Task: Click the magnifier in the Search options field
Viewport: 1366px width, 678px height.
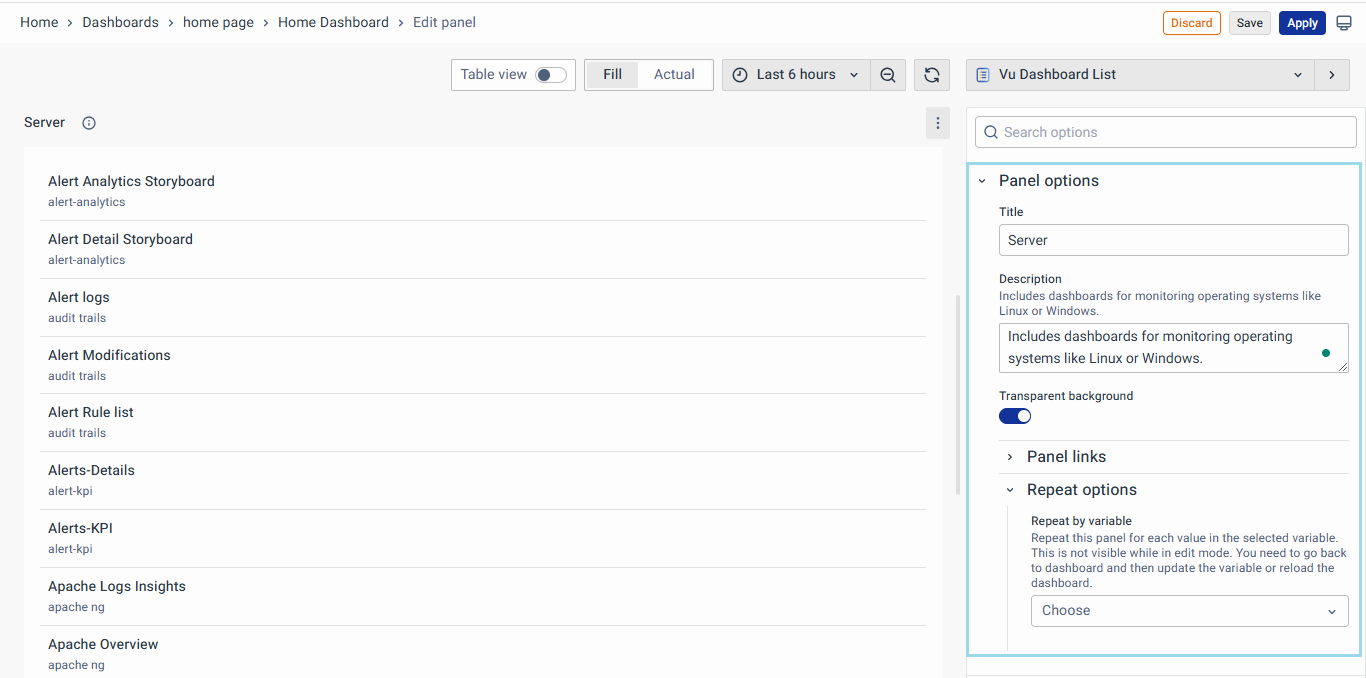Action: pyautogui.click(x=990, y=131)
